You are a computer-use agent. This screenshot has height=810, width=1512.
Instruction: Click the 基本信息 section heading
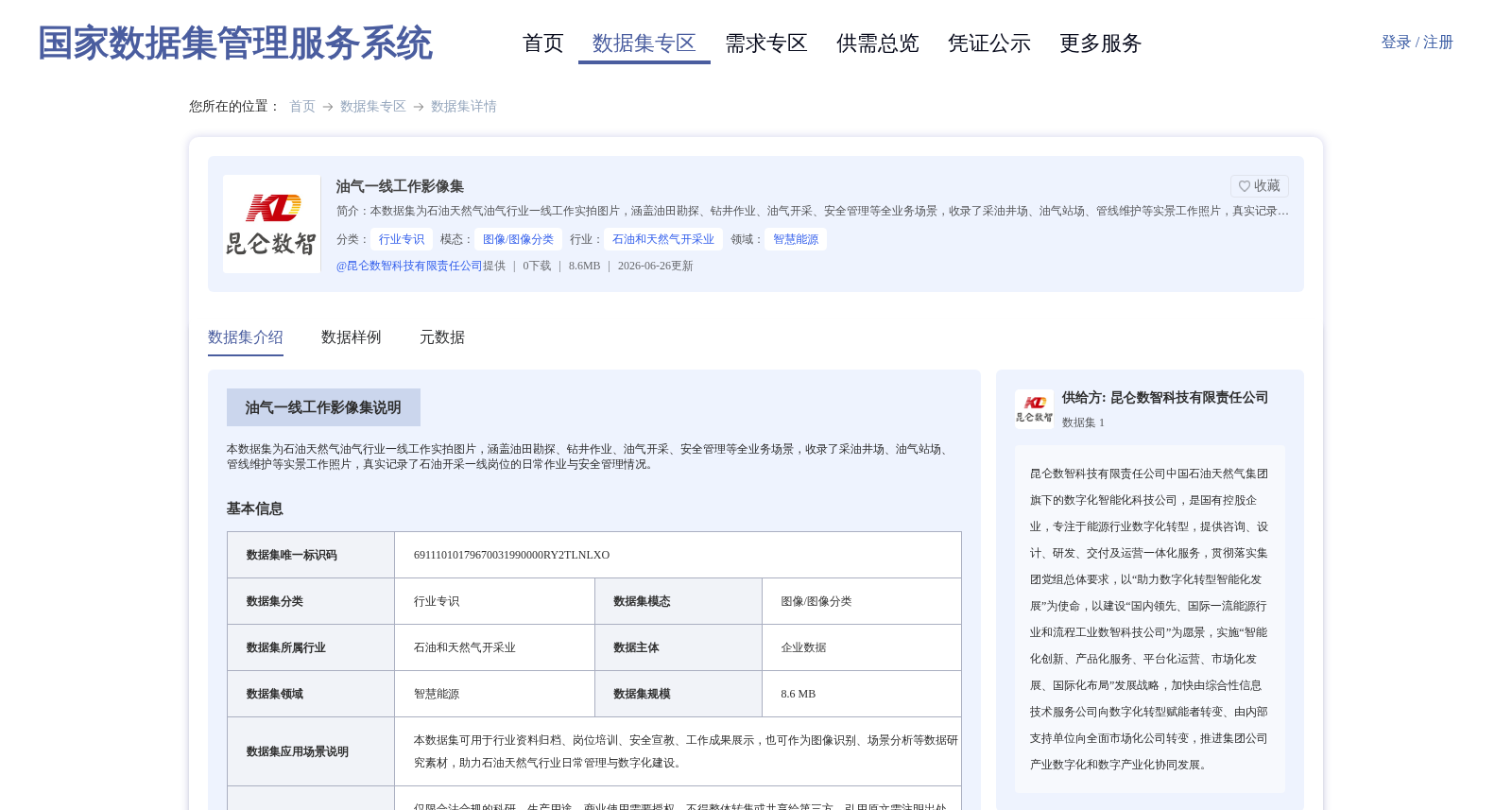(255, 508)
